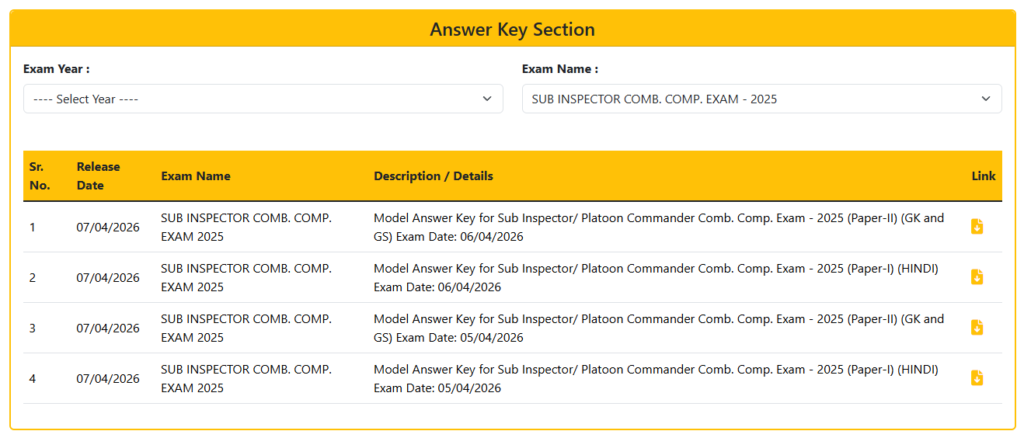Click the Sr. No. column header

pos(37,176)
